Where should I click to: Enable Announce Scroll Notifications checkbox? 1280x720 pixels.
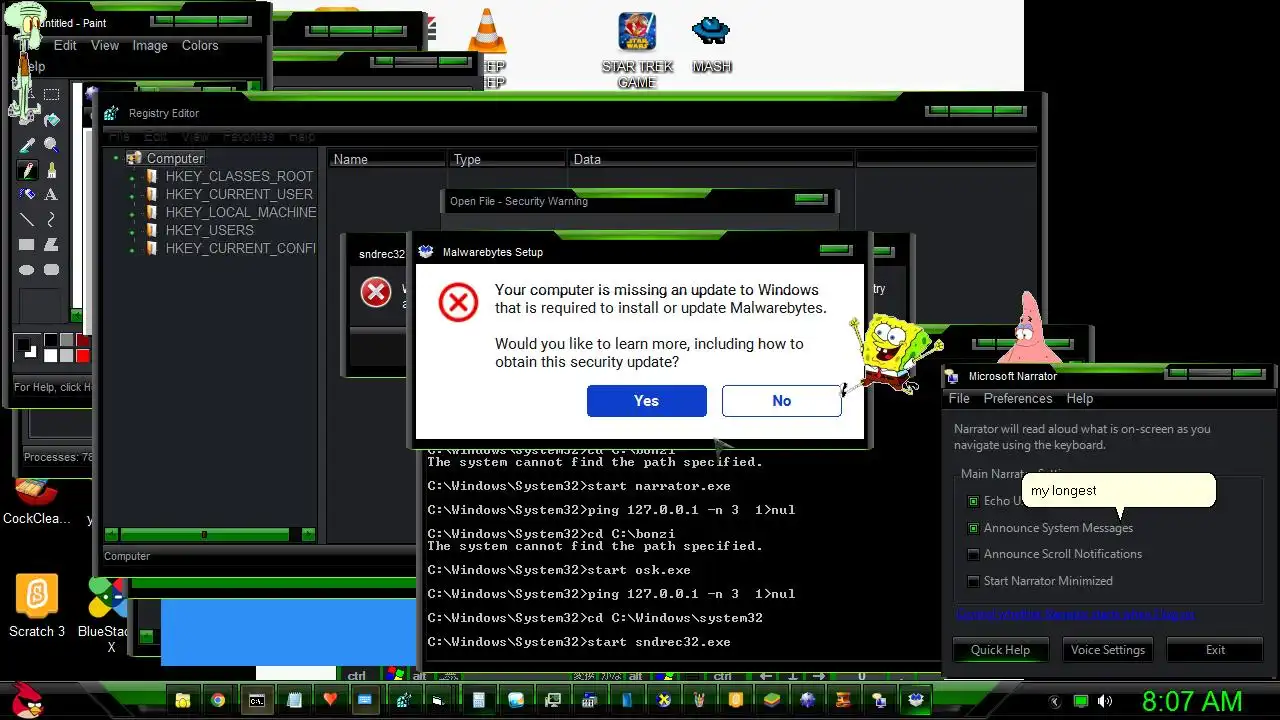[973, 554]
